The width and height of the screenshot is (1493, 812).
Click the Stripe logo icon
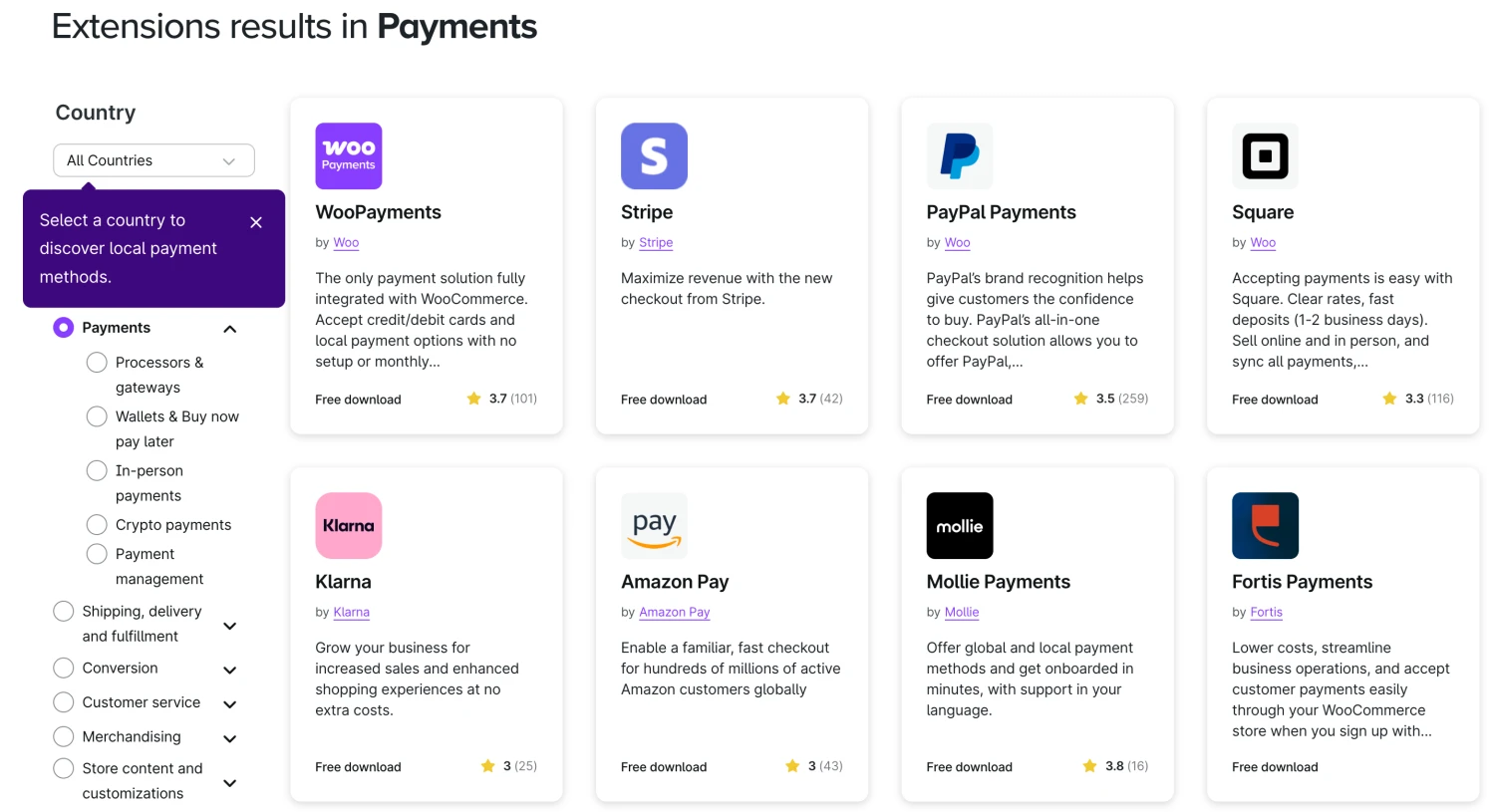[x=654, y=155]
